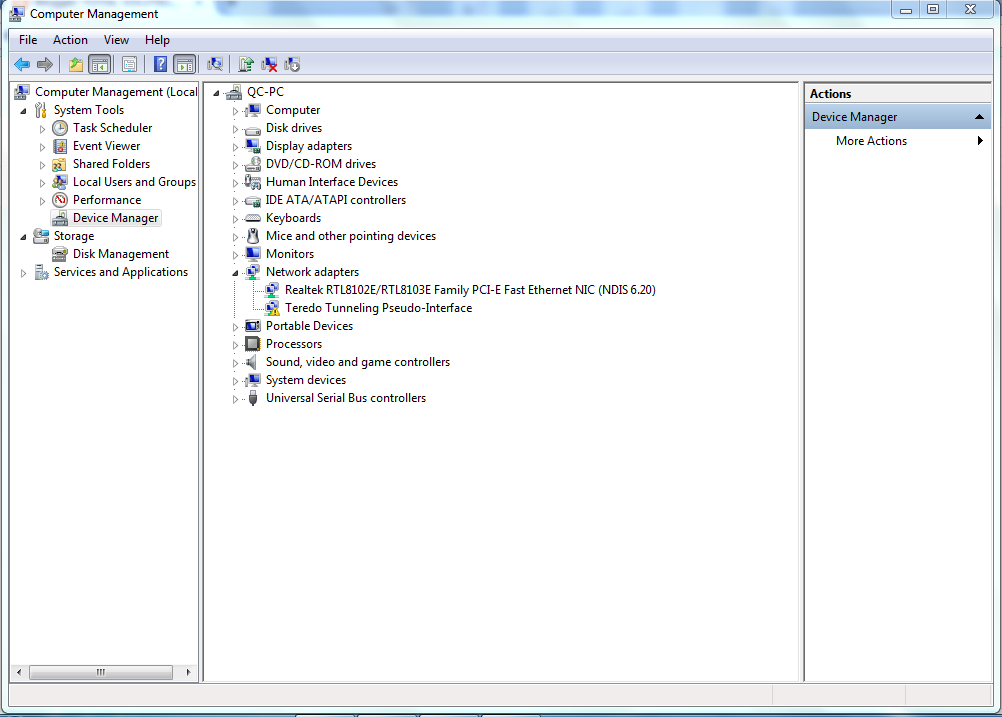The width and height of the screenshot is (1002, 717).
Task: Select Computer Management (Local) root node
Action: point(116,92)
